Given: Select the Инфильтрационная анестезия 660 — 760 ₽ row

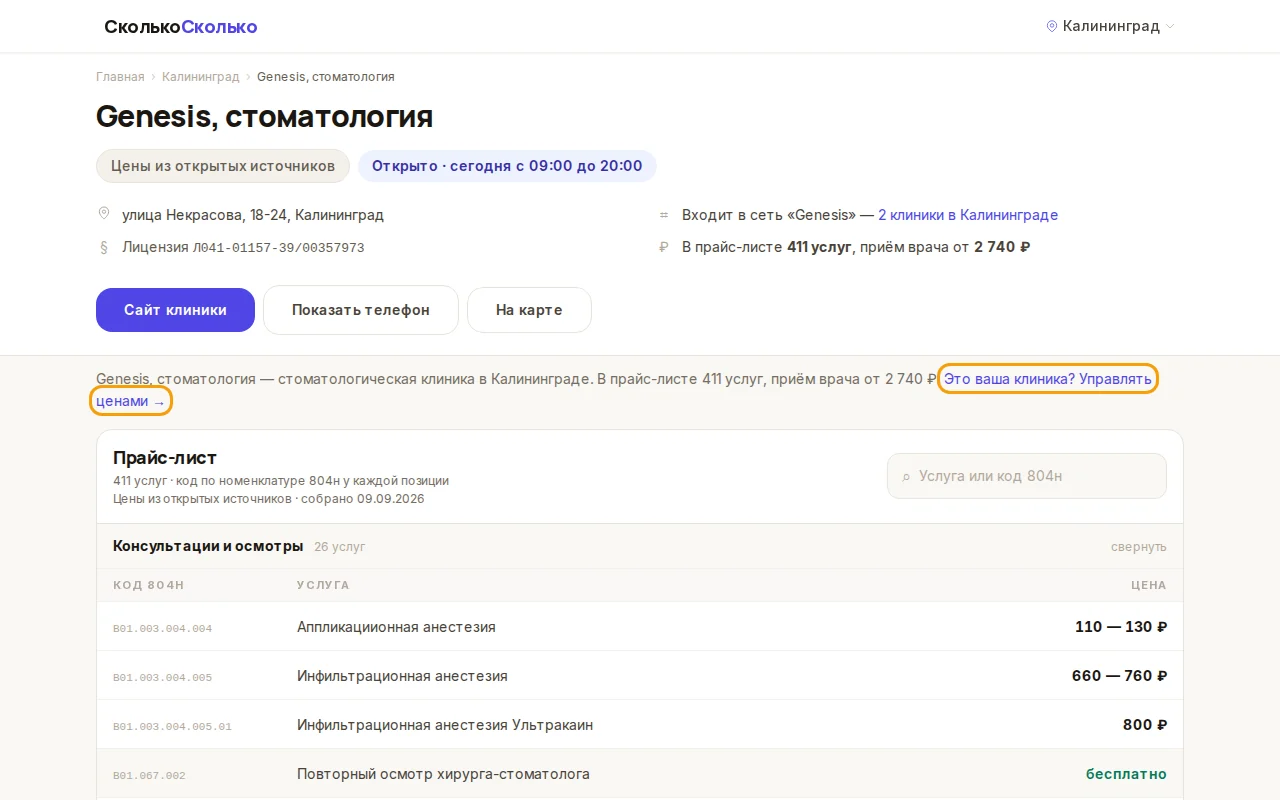Looking at the screenshot, I should point(640,676).
